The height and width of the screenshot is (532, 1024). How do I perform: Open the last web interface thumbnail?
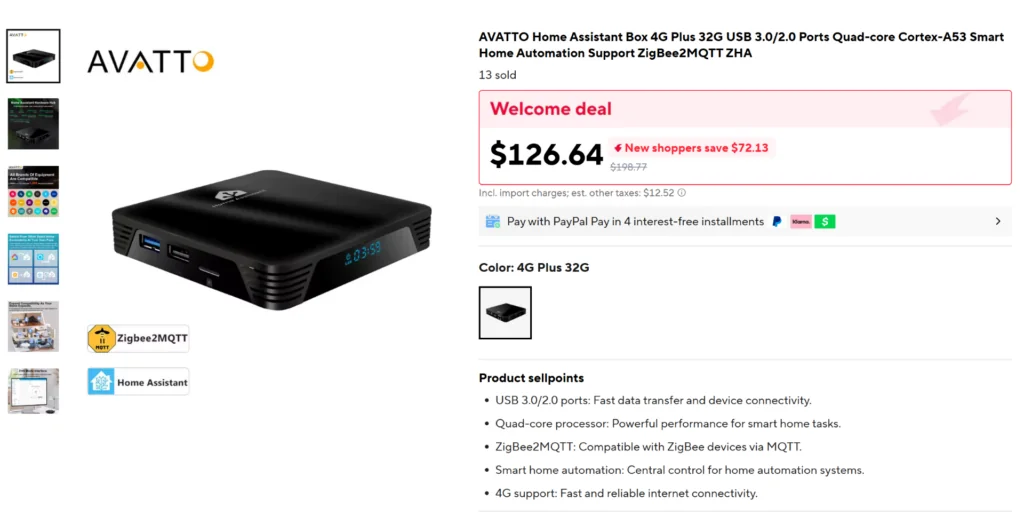(33, 391)
